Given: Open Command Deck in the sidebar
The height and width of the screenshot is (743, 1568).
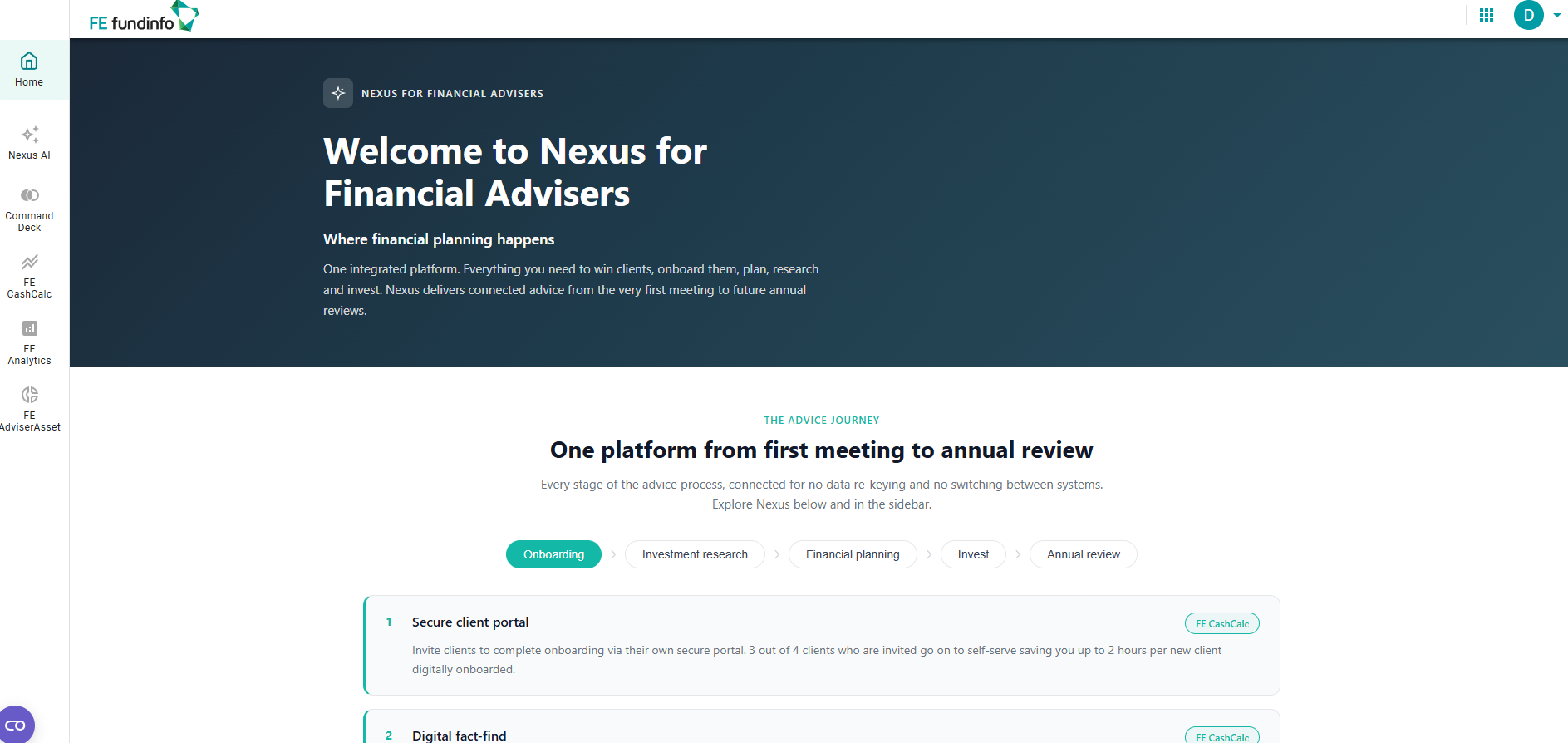Looking at the screenshot, I should [x=29, y=209].
